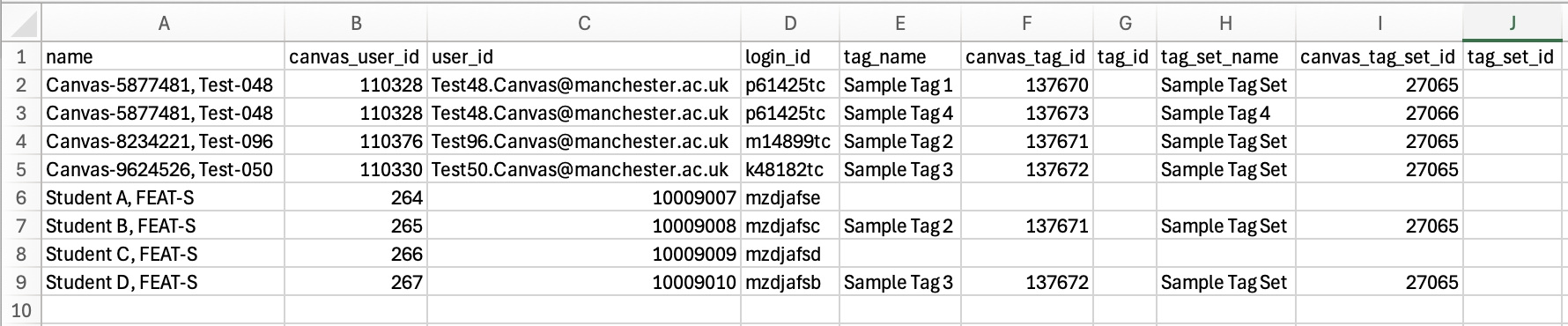1568x326 pixels.
Task: Click the cell with Test48.Canvas@manchester.ac.uk in row 2
Action: click(584, 85)
